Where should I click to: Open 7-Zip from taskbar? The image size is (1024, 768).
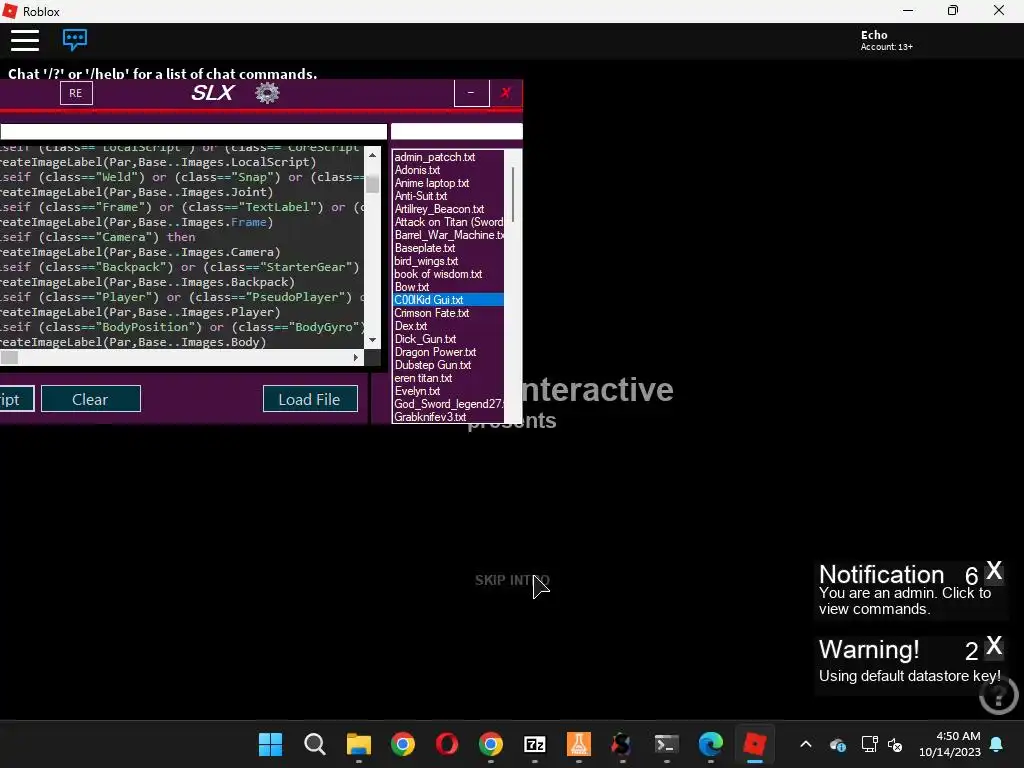click(535, 744)
